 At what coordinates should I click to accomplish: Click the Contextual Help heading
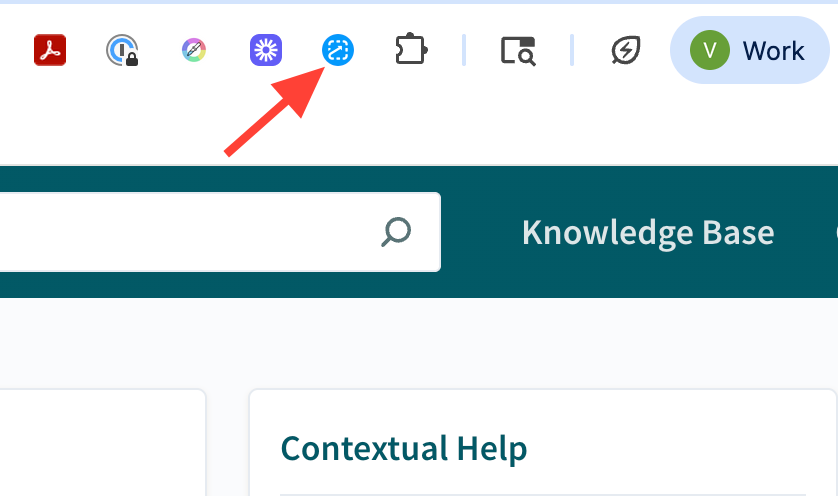(x=404, y=448)
